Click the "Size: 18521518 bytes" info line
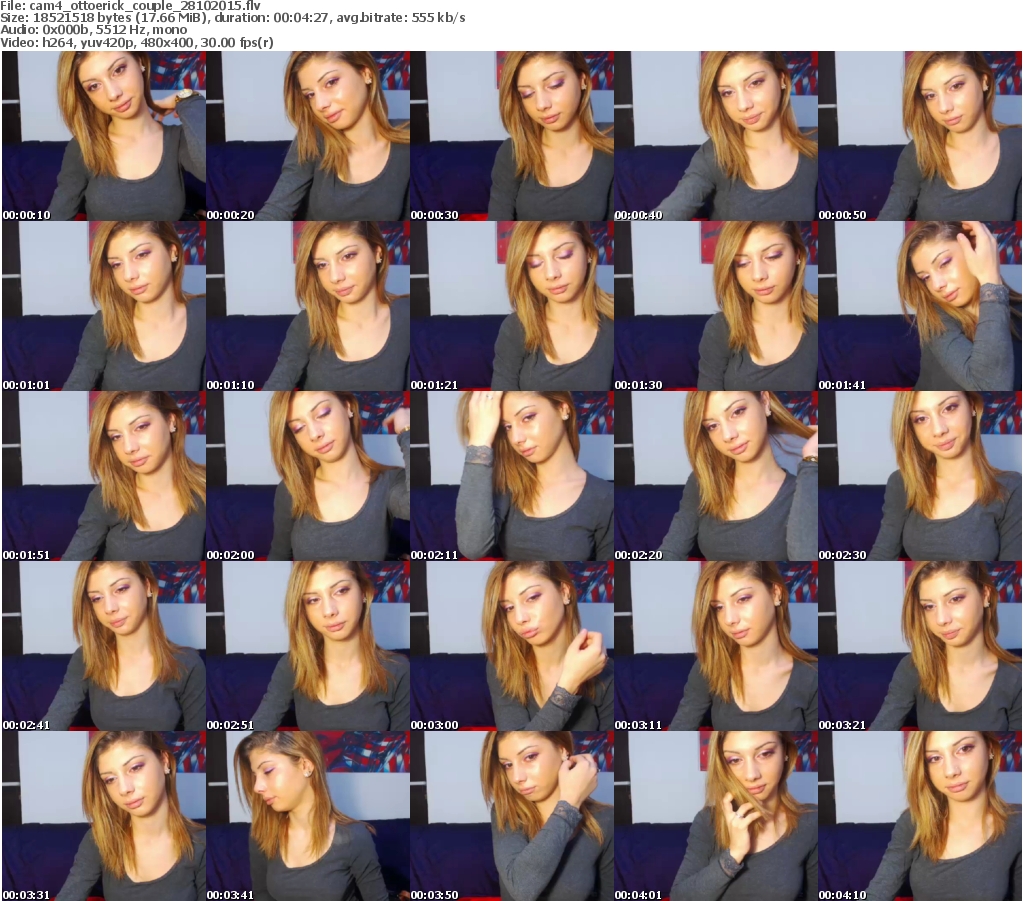1024x901 pixels. 232,18
